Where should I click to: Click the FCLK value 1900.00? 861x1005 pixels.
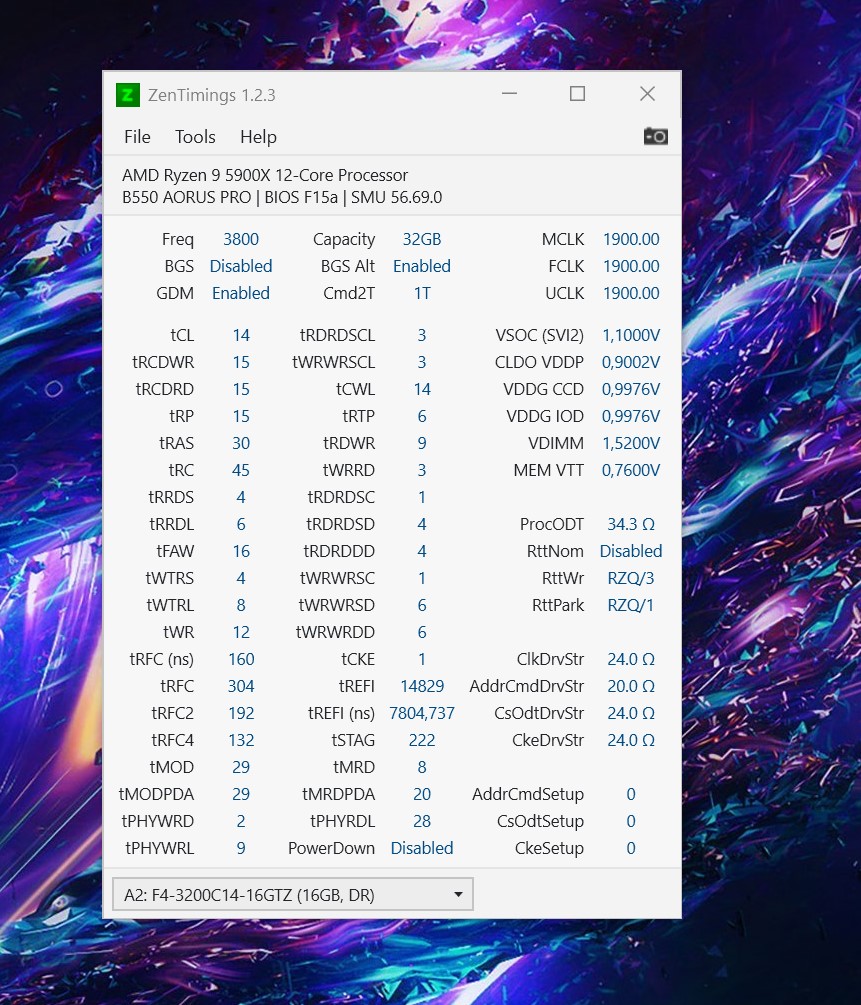(631, 266)
